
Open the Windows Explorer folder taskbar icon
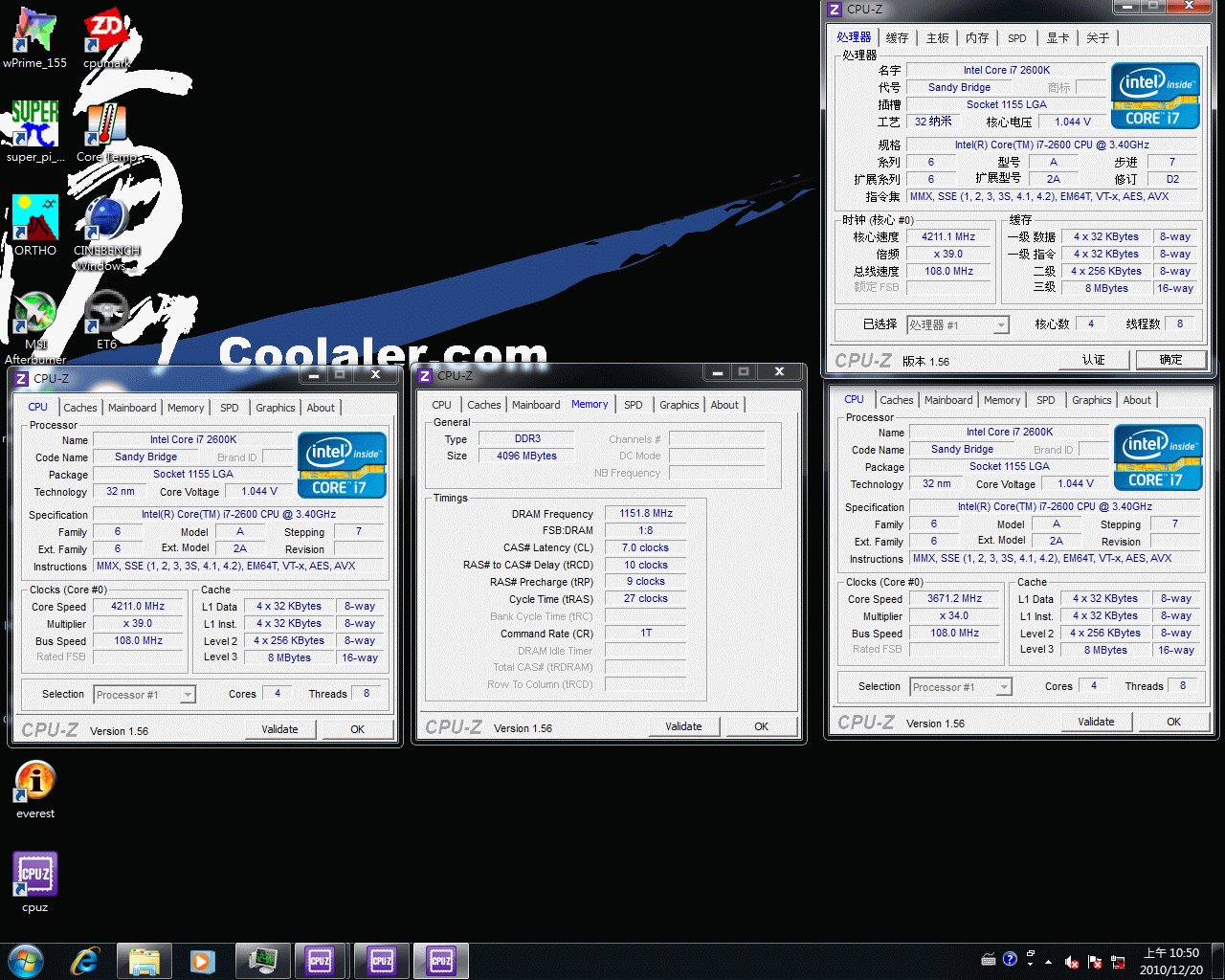click(x=145, y=961)
